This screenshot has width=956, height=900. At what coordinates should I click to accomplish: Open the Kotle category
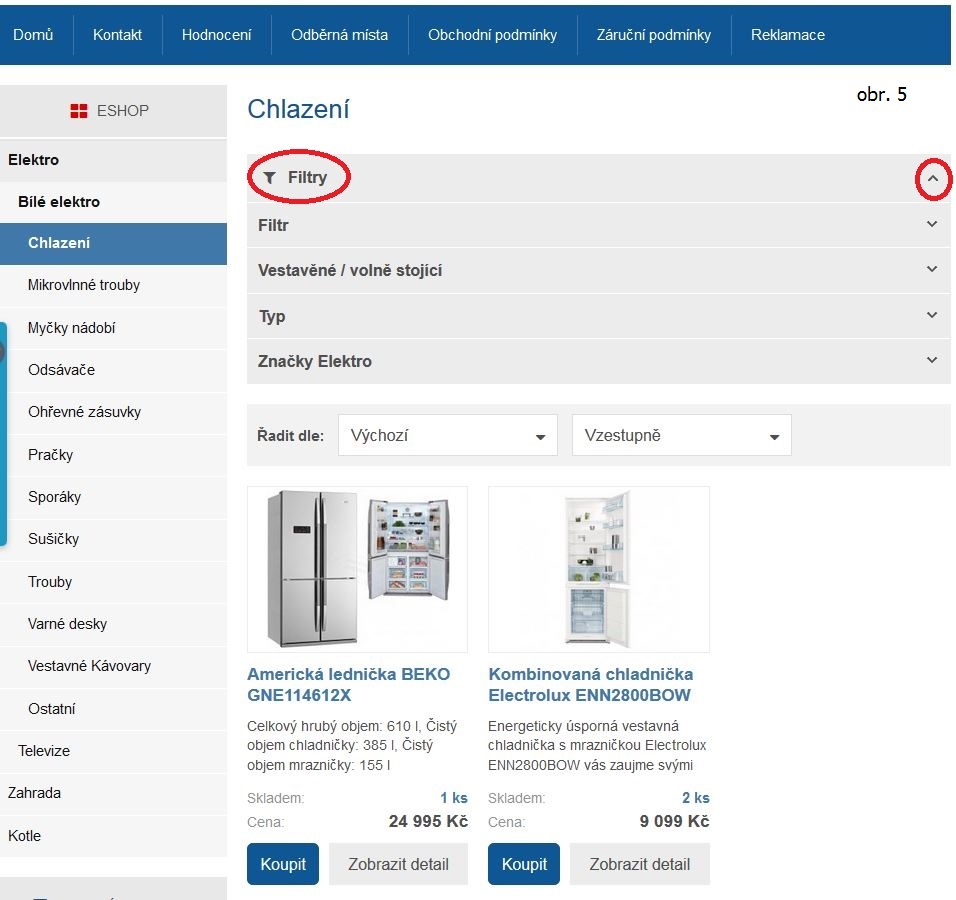(113, 835)
